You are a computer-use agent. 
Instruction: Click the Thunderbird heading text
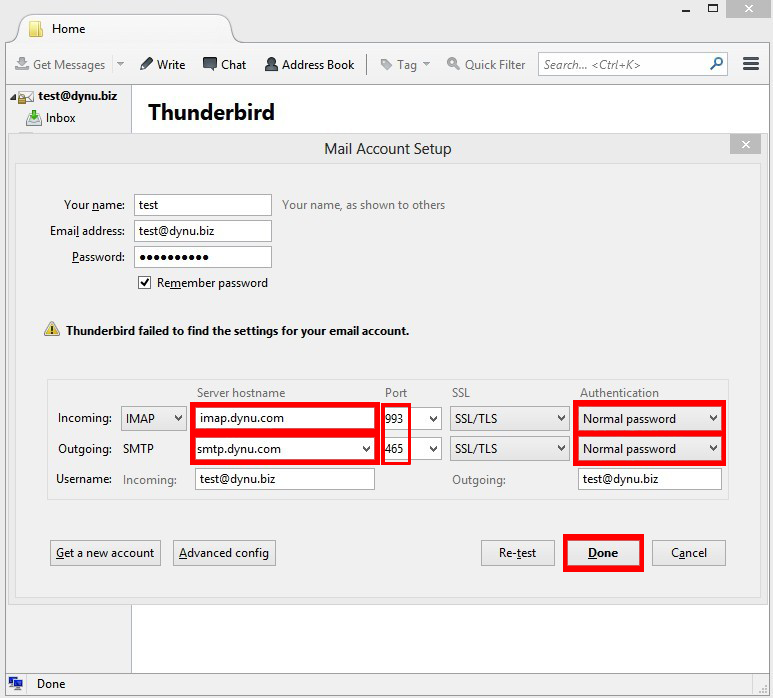point(211,112)
